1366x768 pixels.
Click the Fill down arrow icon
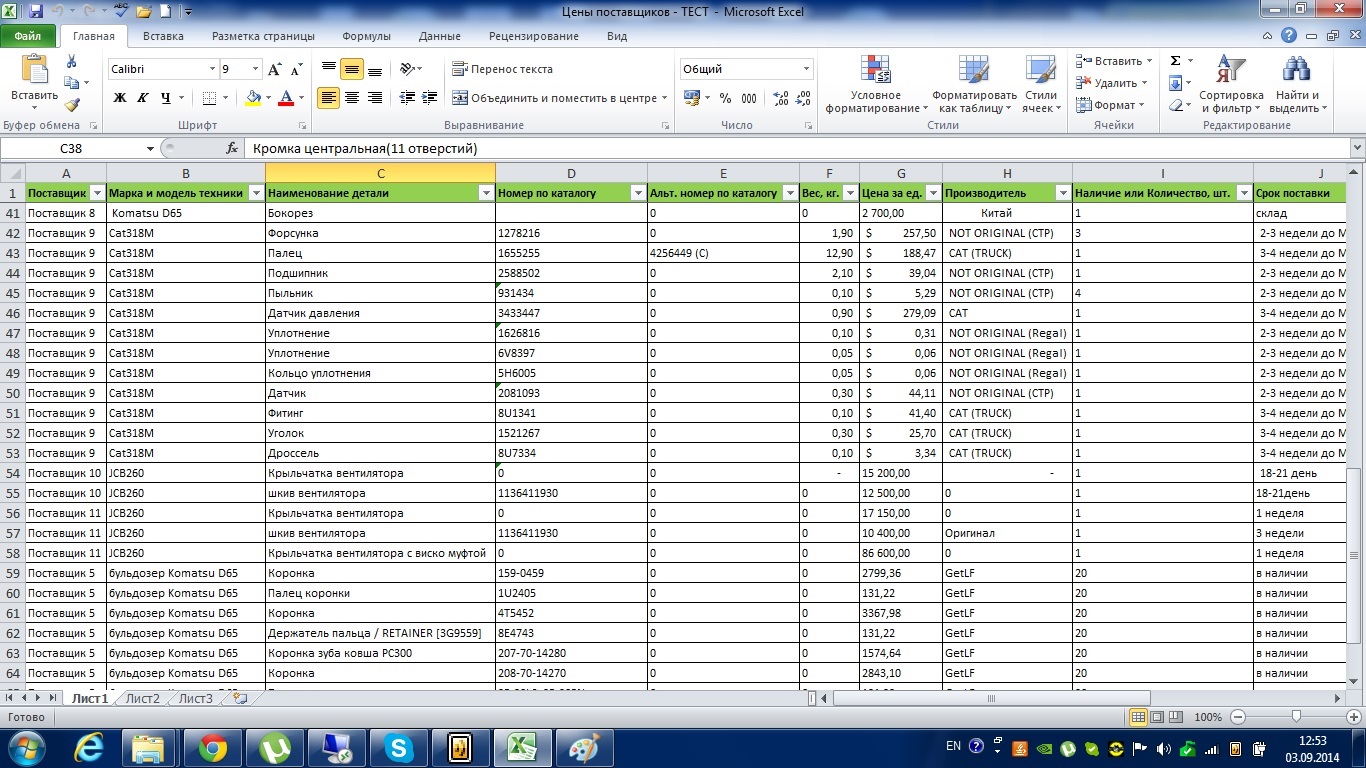click(x=1175, y=83)
